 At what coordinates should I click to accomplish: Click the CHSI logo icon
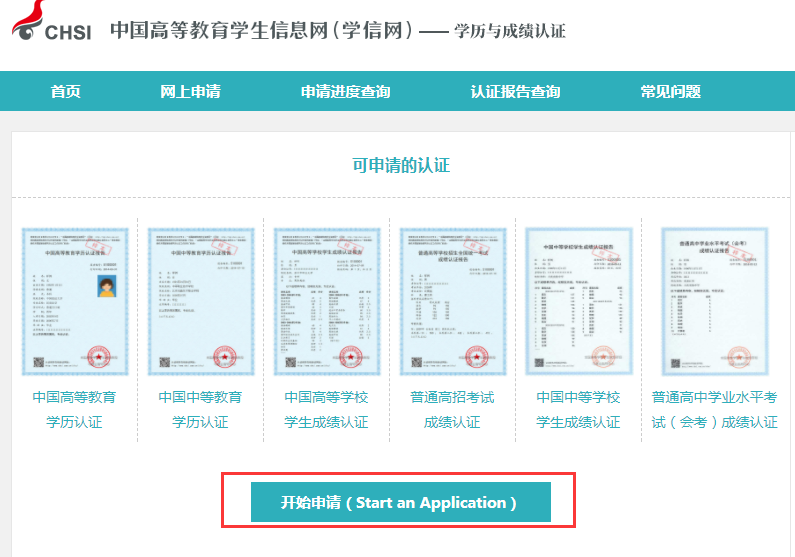52,24
